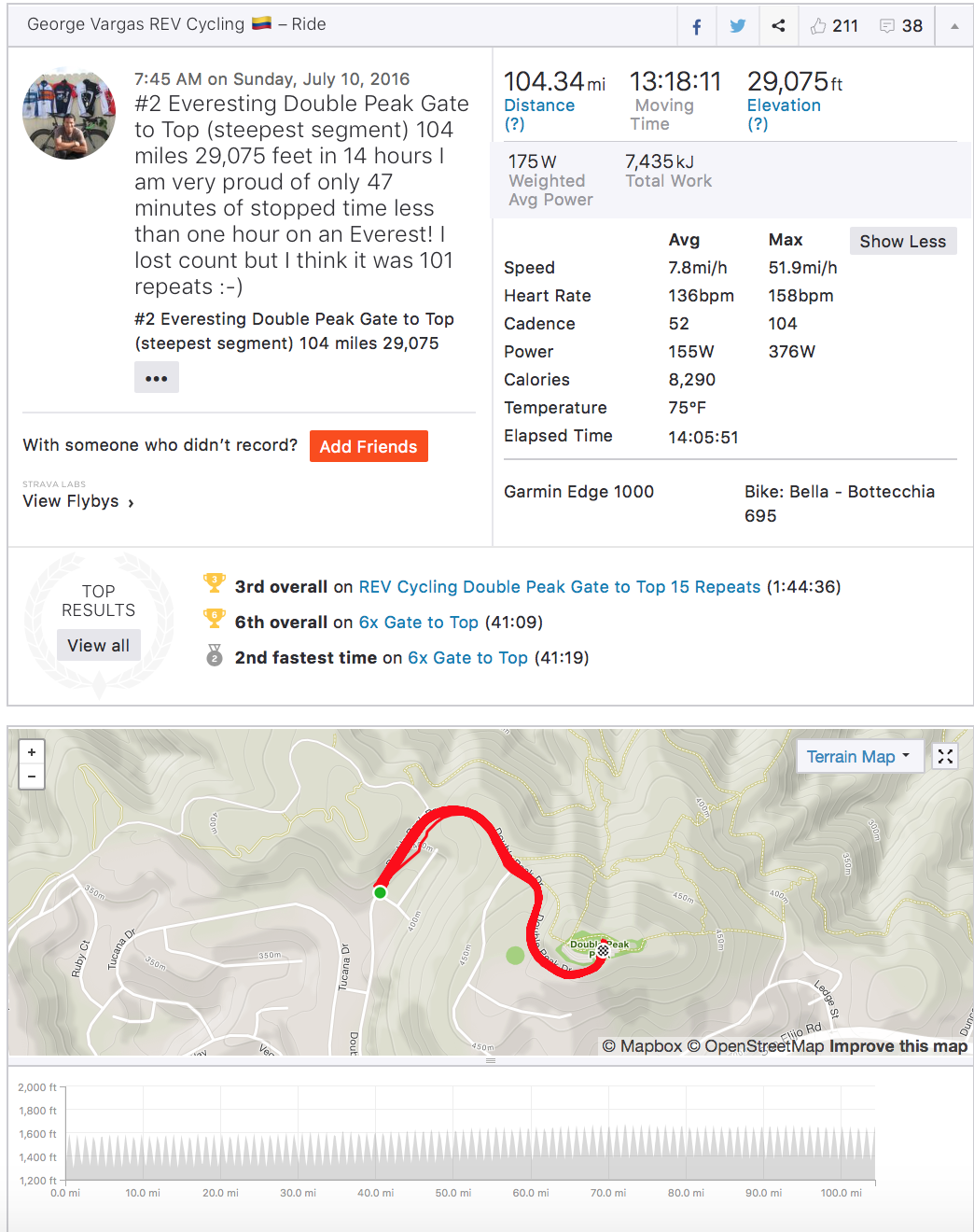
Task: Open comments via speech bubble icon
Action: (x=887, y=26)
